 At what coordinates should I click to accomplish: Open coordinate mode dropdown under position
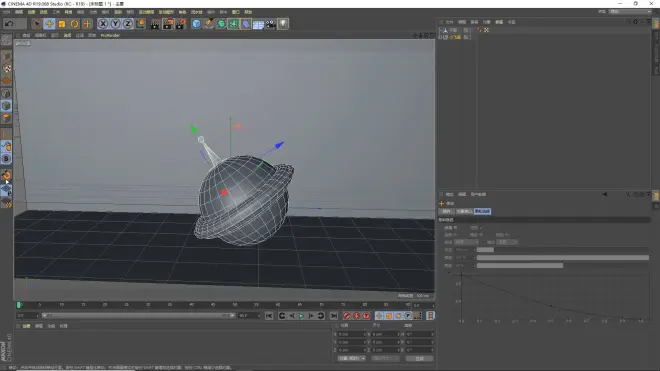click(352, 358)
